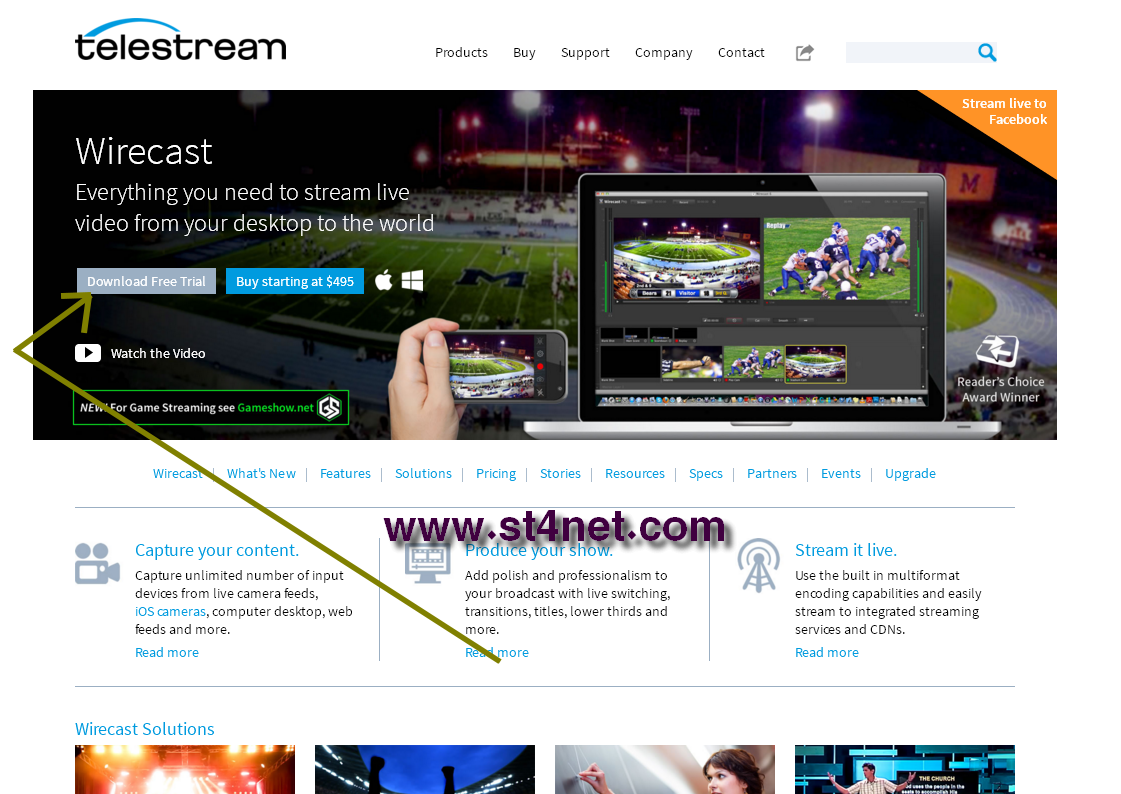Click the Wirecast Solutions heading
The height and width of the screenshot is (794, 1121).
(x=144, y=729)
